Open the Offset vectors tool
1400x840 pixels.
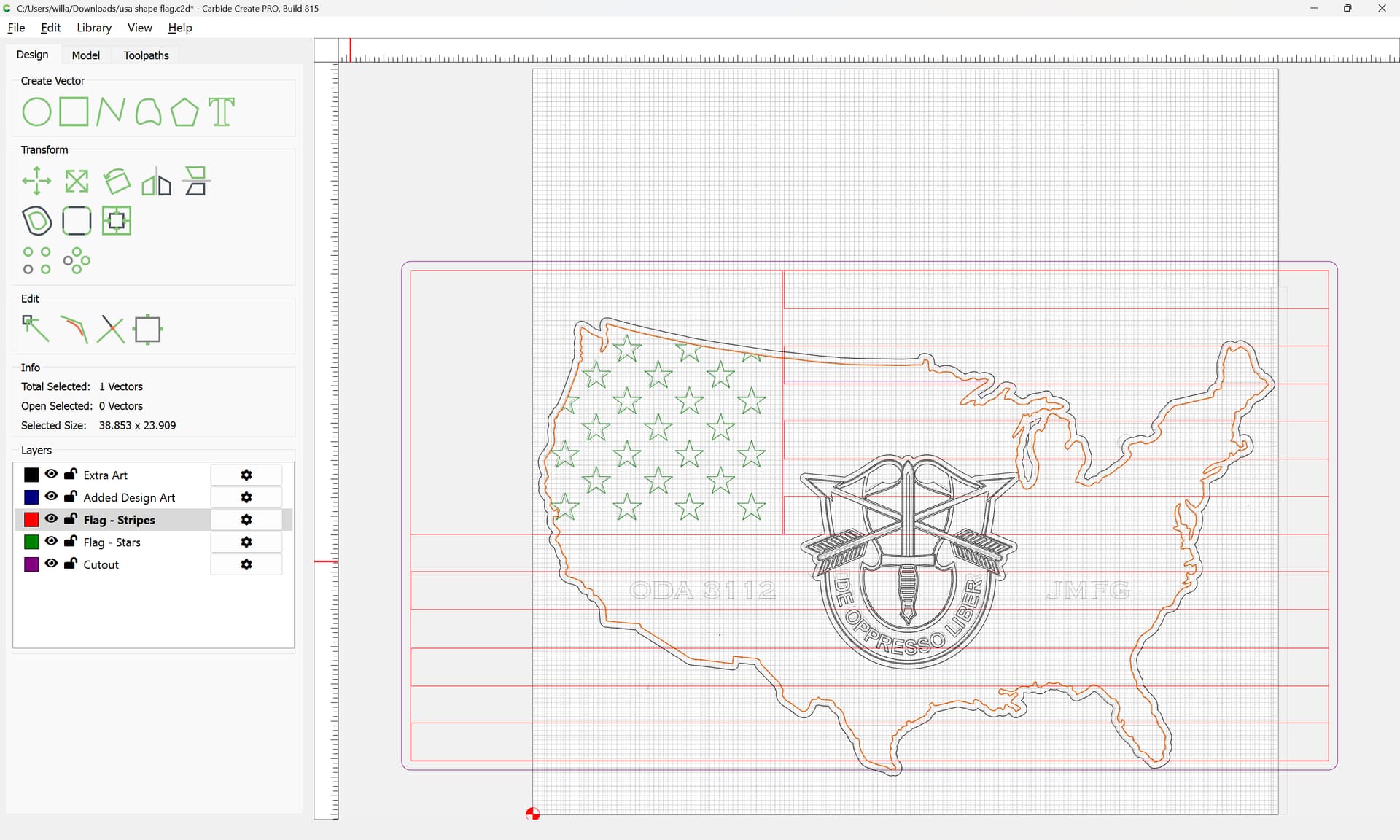point(36,221)
